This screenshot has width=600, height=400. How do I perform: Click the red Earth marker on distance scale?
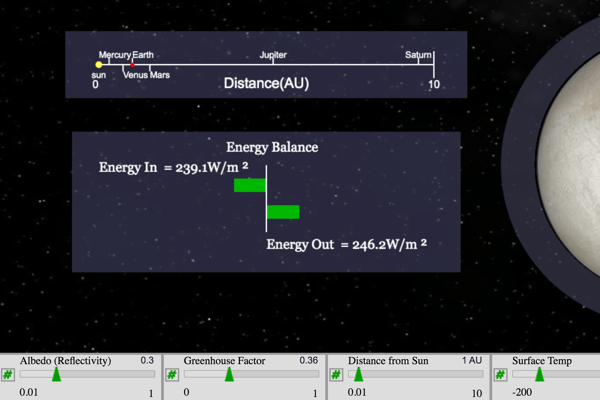coord(132,65)
